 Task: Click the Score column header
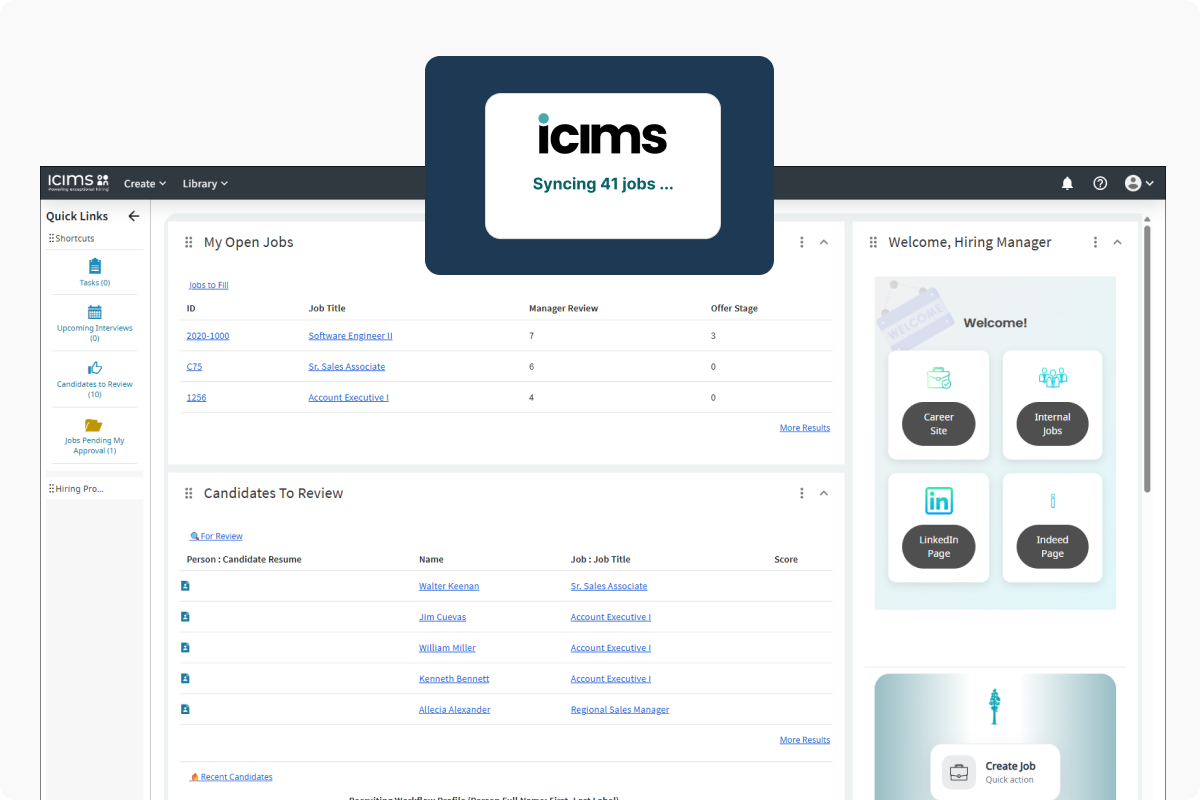click(786, 559)
